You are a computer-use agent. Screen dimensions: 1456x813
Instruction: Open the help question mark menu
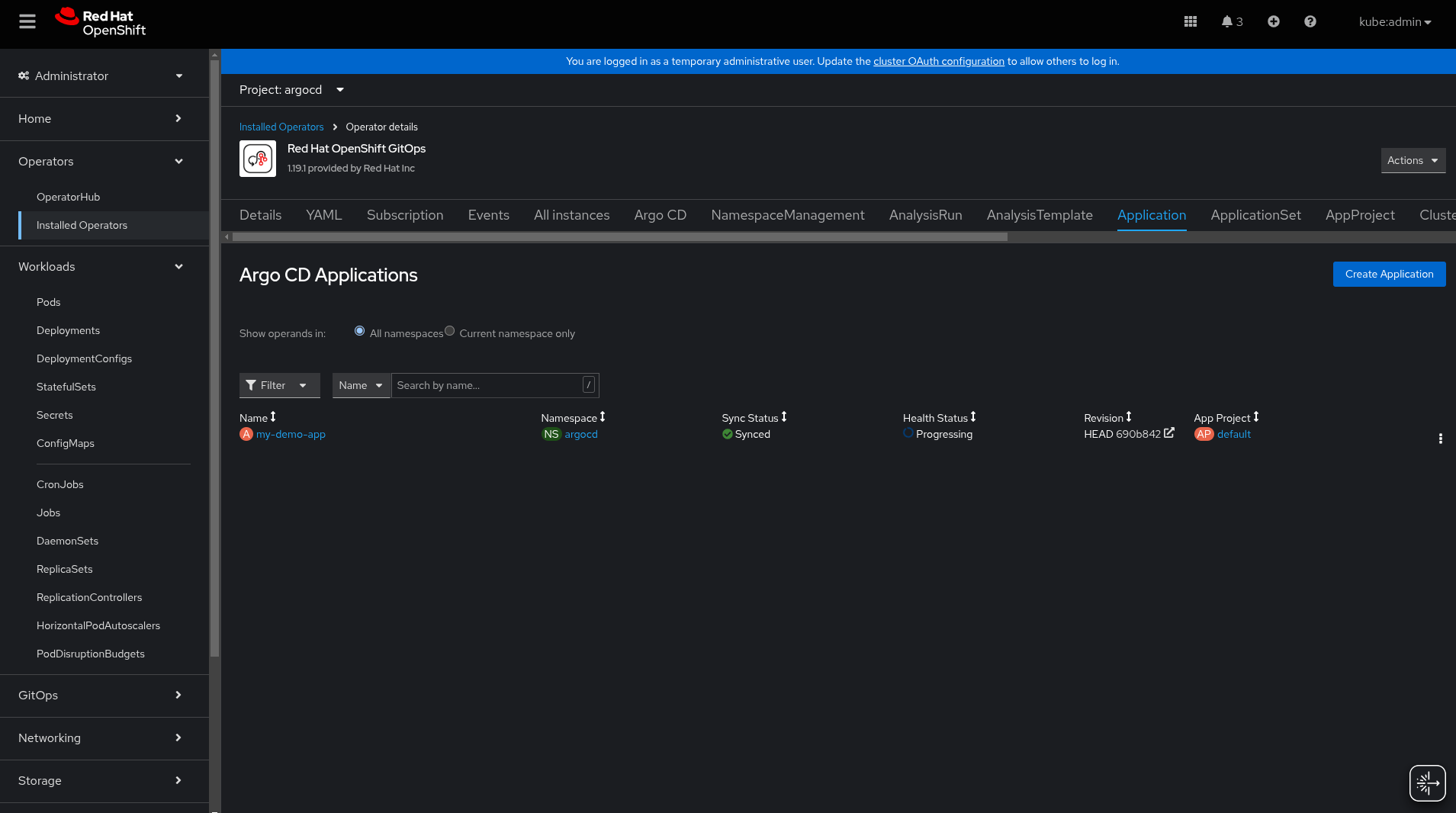click(1310, 21)
